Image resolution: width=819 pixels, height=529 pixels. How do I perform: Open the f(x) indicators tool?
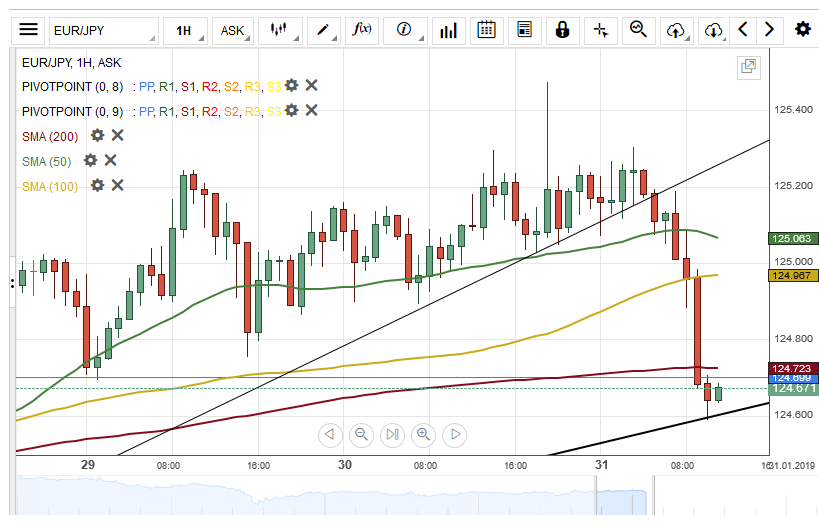click(362, 30)
